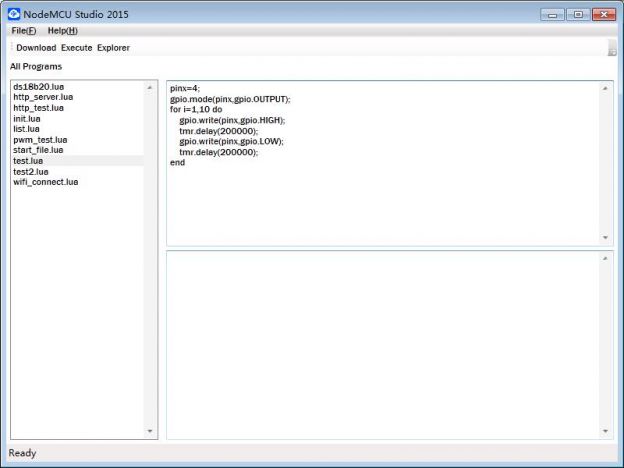Image resolution: width=624 pixels, height=468 pixels.
Task: Select ds18b20.lua in program list
Action: coord(39,87)
